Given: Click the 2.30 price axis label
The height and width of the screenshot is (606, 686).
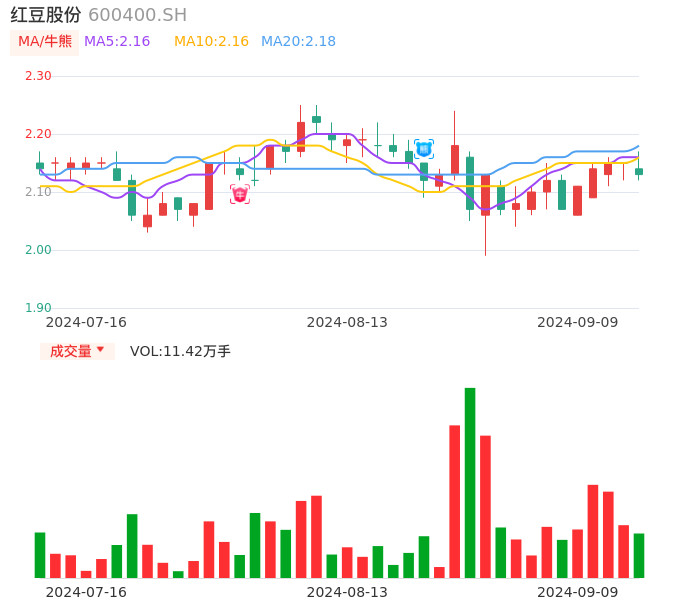Looking at the screenshot, I should point(38,76).
